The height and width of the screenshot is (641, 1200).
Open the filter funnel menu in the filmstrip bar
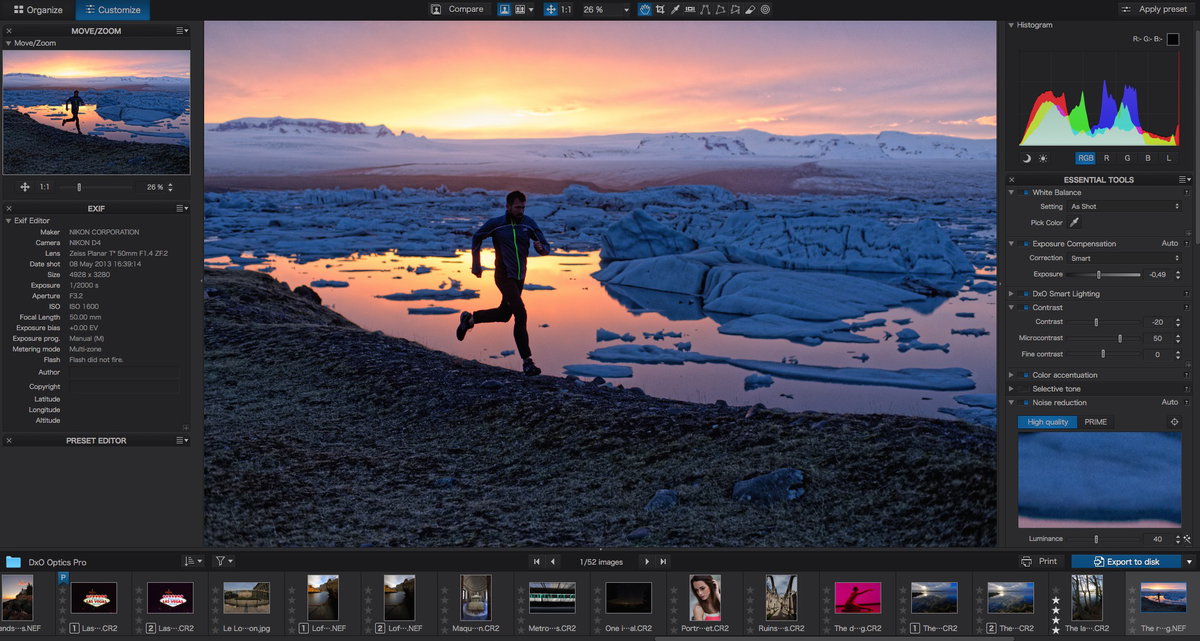pyautogui.click(x=223, y=562)
